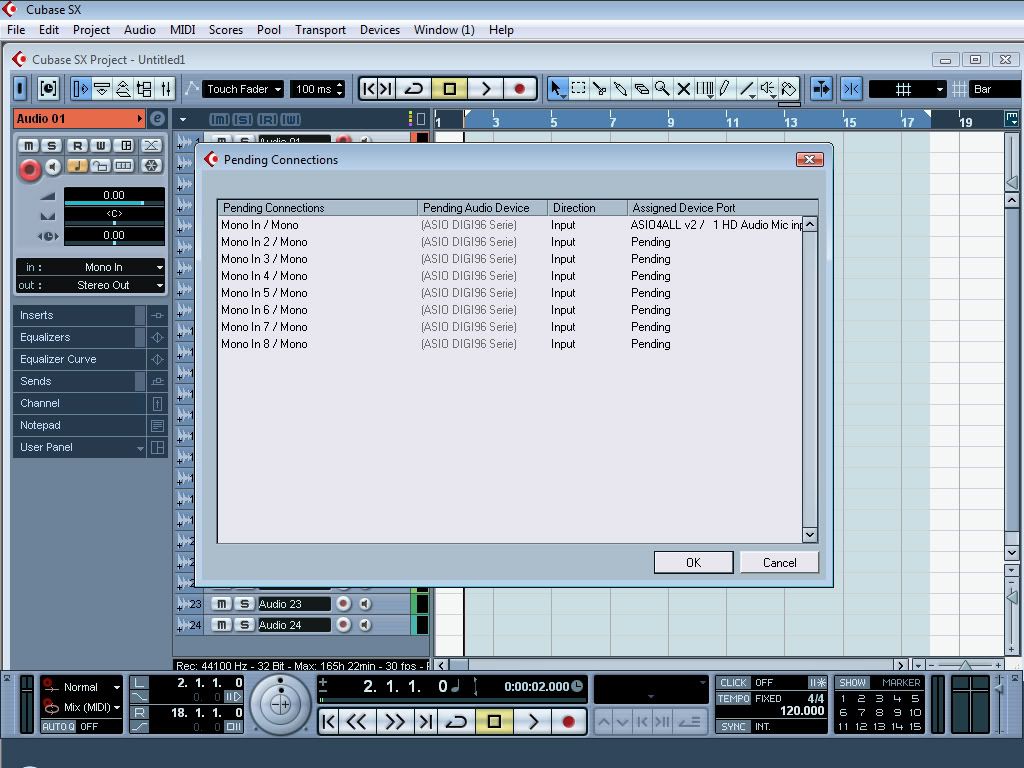The width and height of the screenshot is (1024, 768).
Task: Solo the Audio 24 track
Action: click(244, 625)
